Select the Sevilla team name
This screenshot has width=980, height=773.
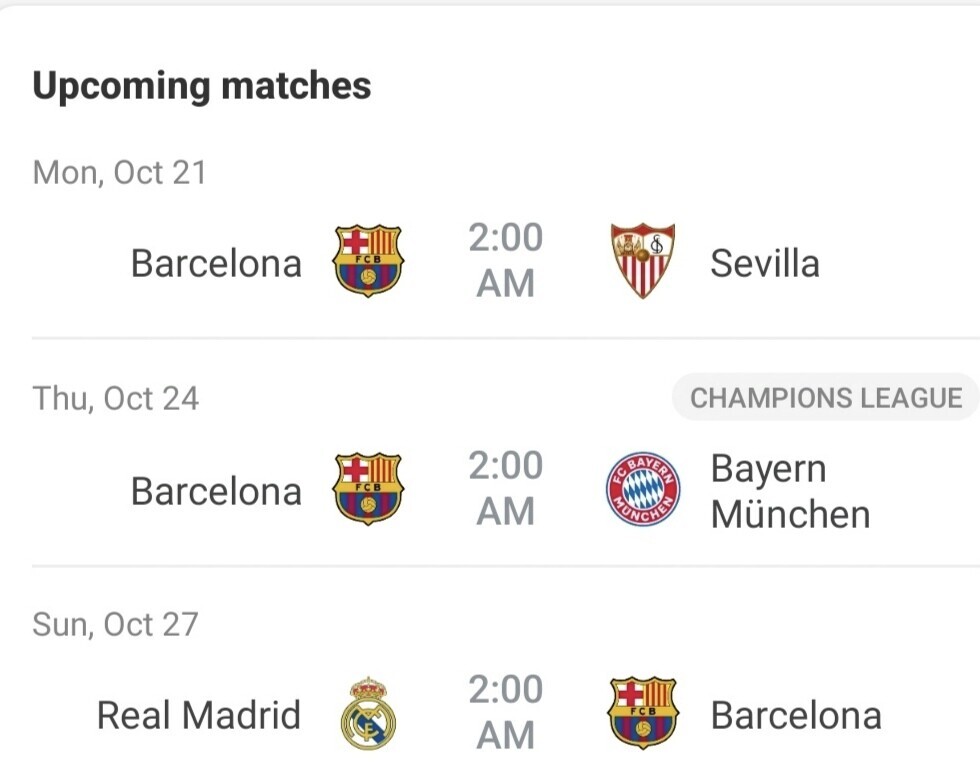click(x=765, y=263)
